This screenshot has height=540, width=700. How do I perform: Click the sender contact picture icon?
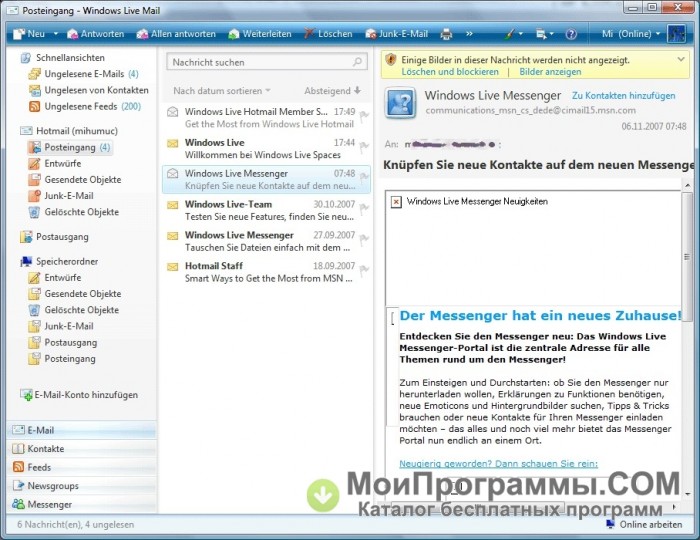point(400,103)
